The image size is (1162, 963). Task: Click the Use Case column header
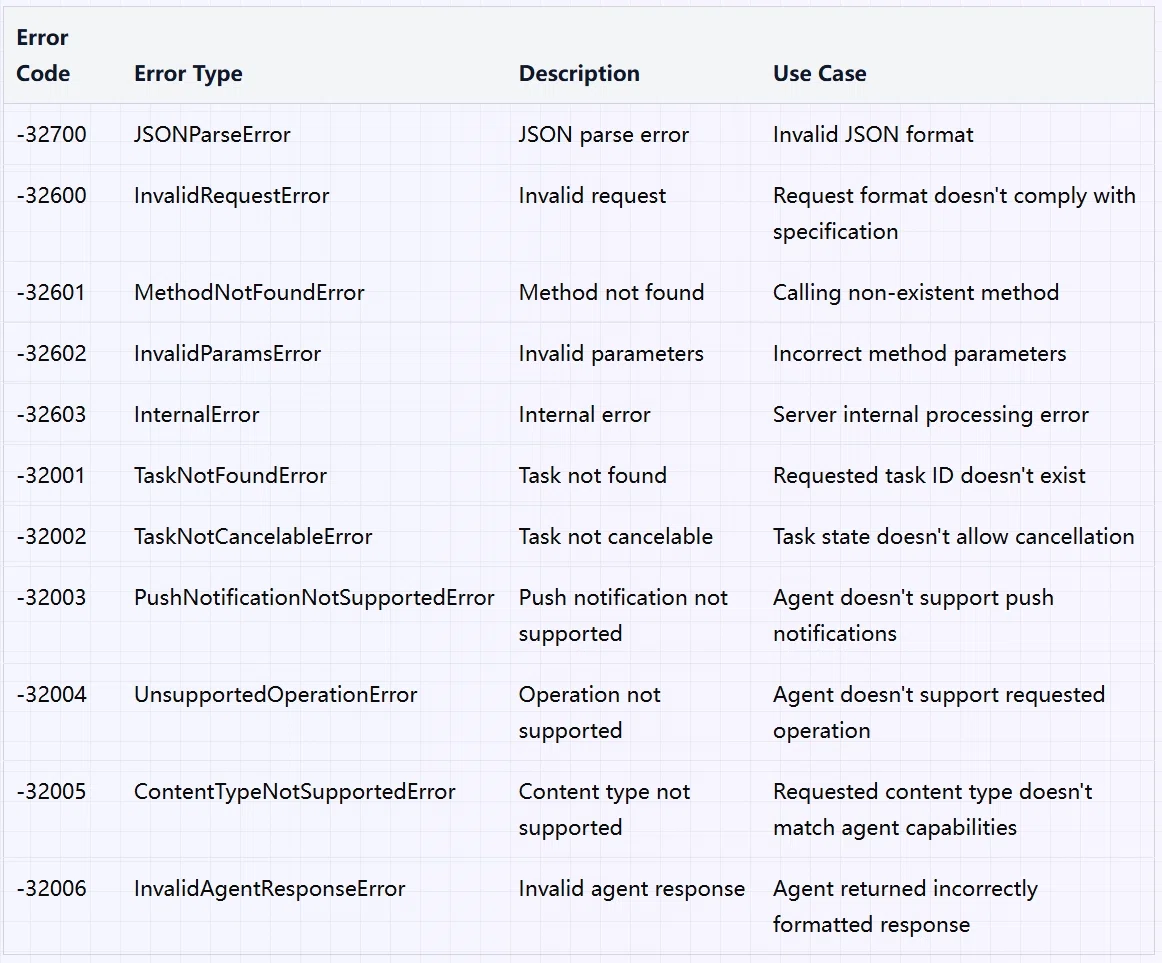819,73
